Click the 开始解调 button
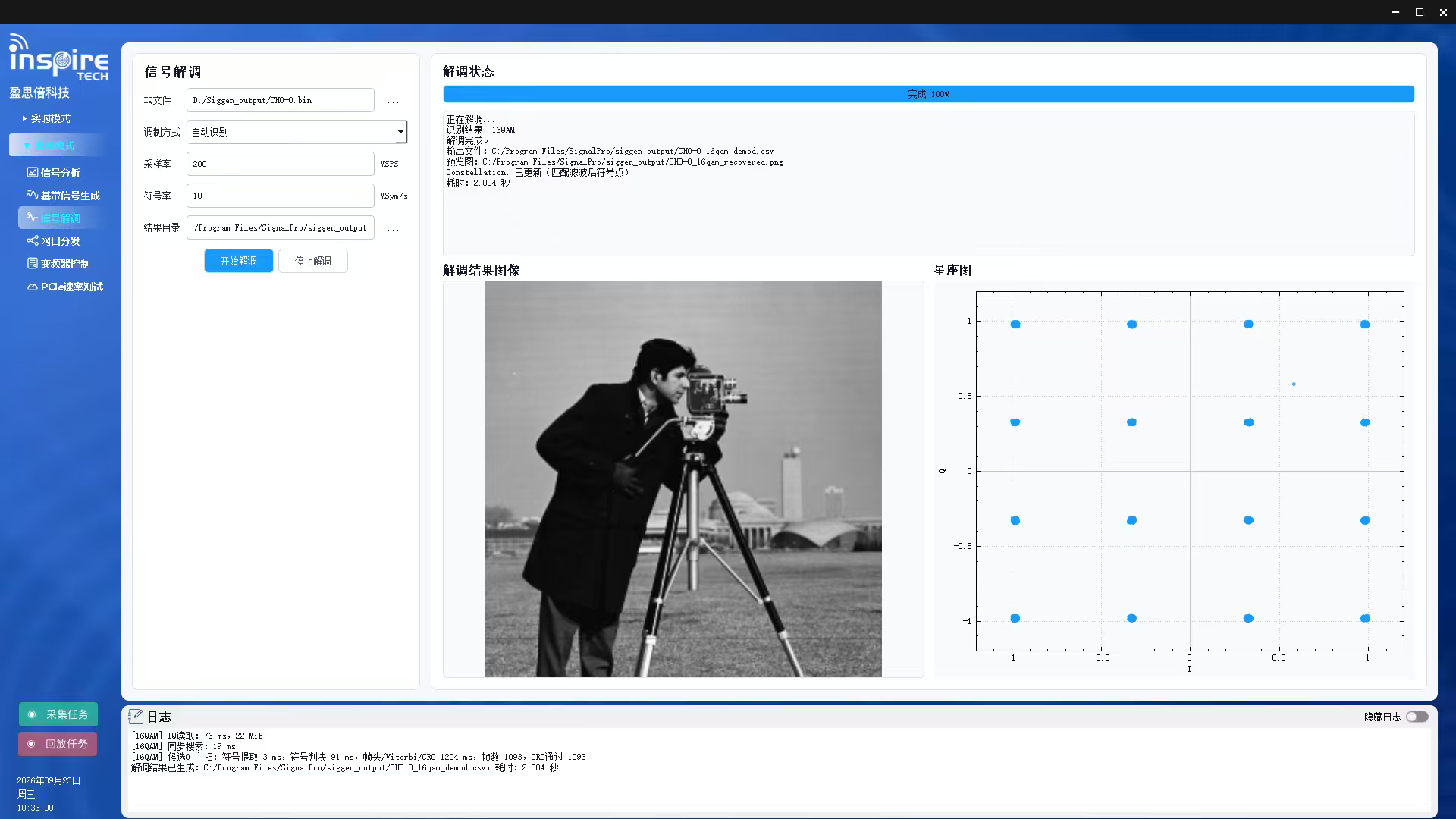Viewport: 1456px width, 819px height. [x=239, y=261]
